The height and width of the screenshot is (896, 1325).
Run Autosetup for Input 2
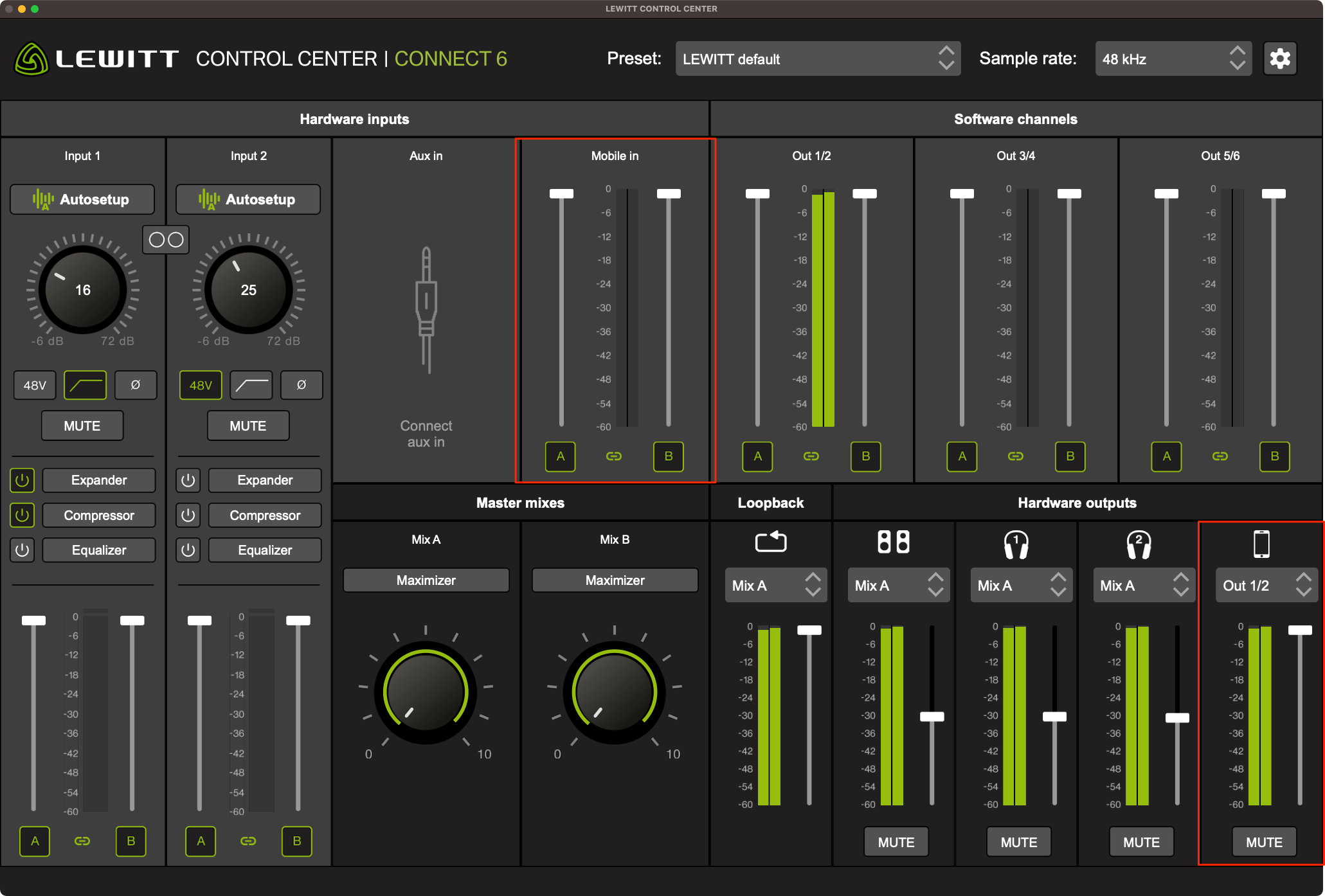point(248,199)
